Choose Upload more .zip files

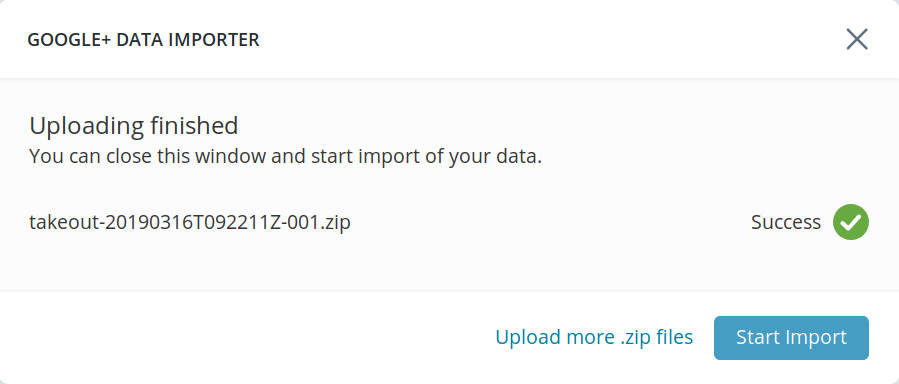pyautogui.click(x=594, y=337)
